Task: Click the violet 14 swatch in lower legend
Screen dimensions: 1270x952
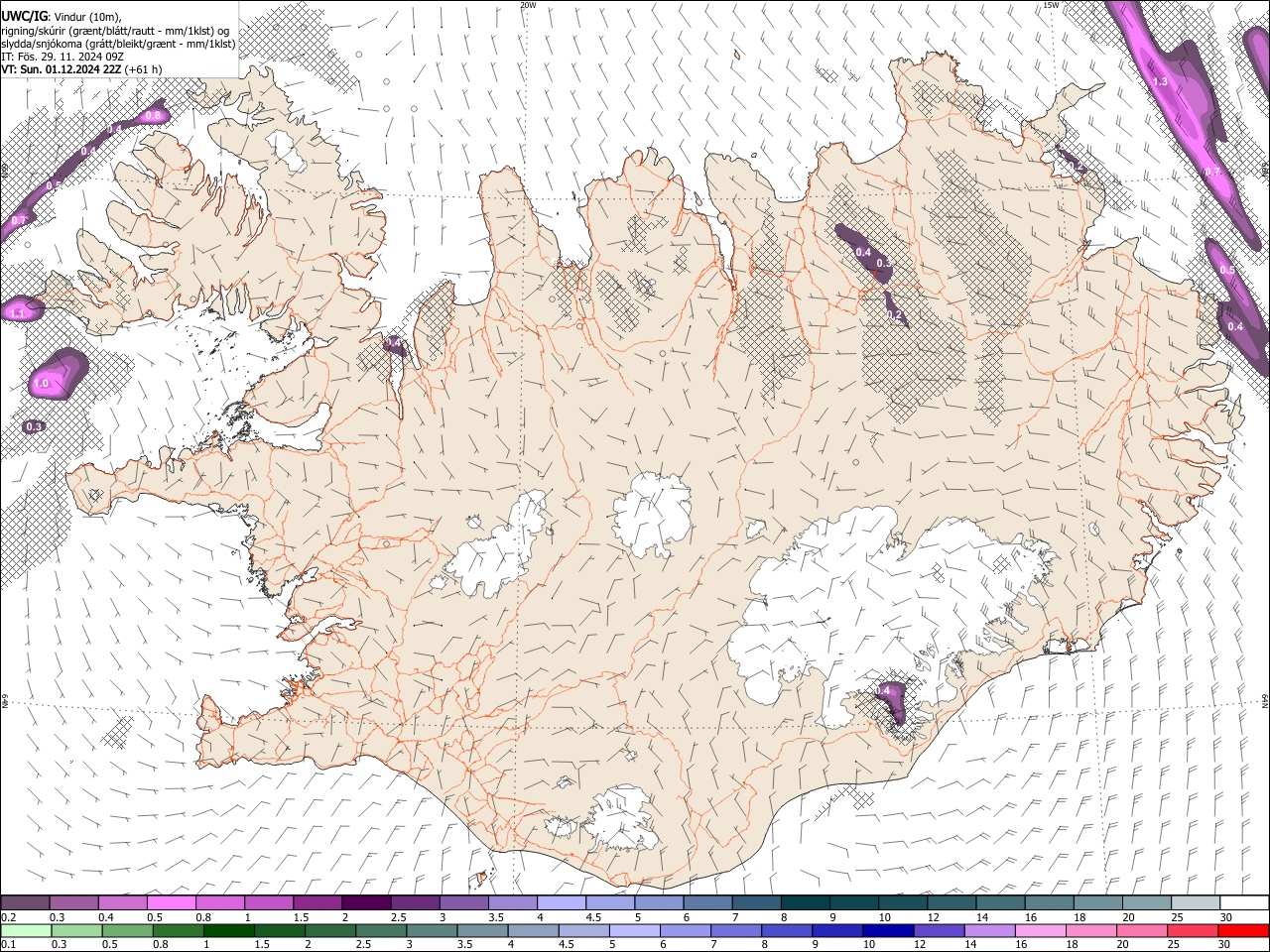Action: [988, 930]
